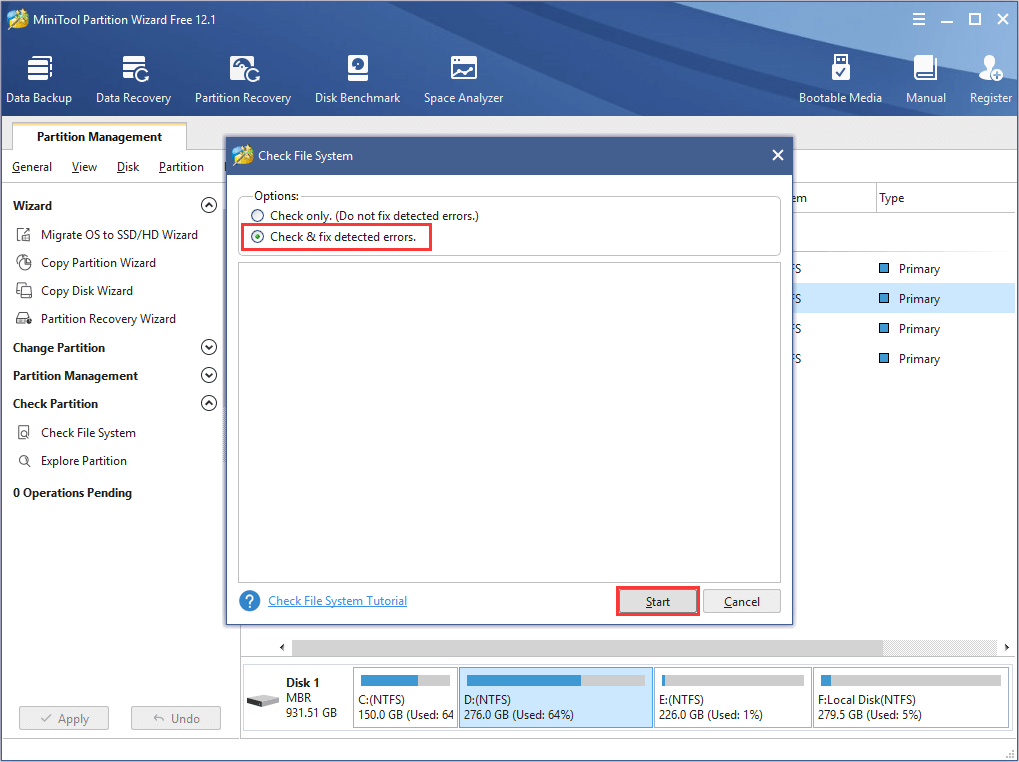1019x762 pixels.
Task: Create Bootable Media
Action: click(x=840, y=79)
